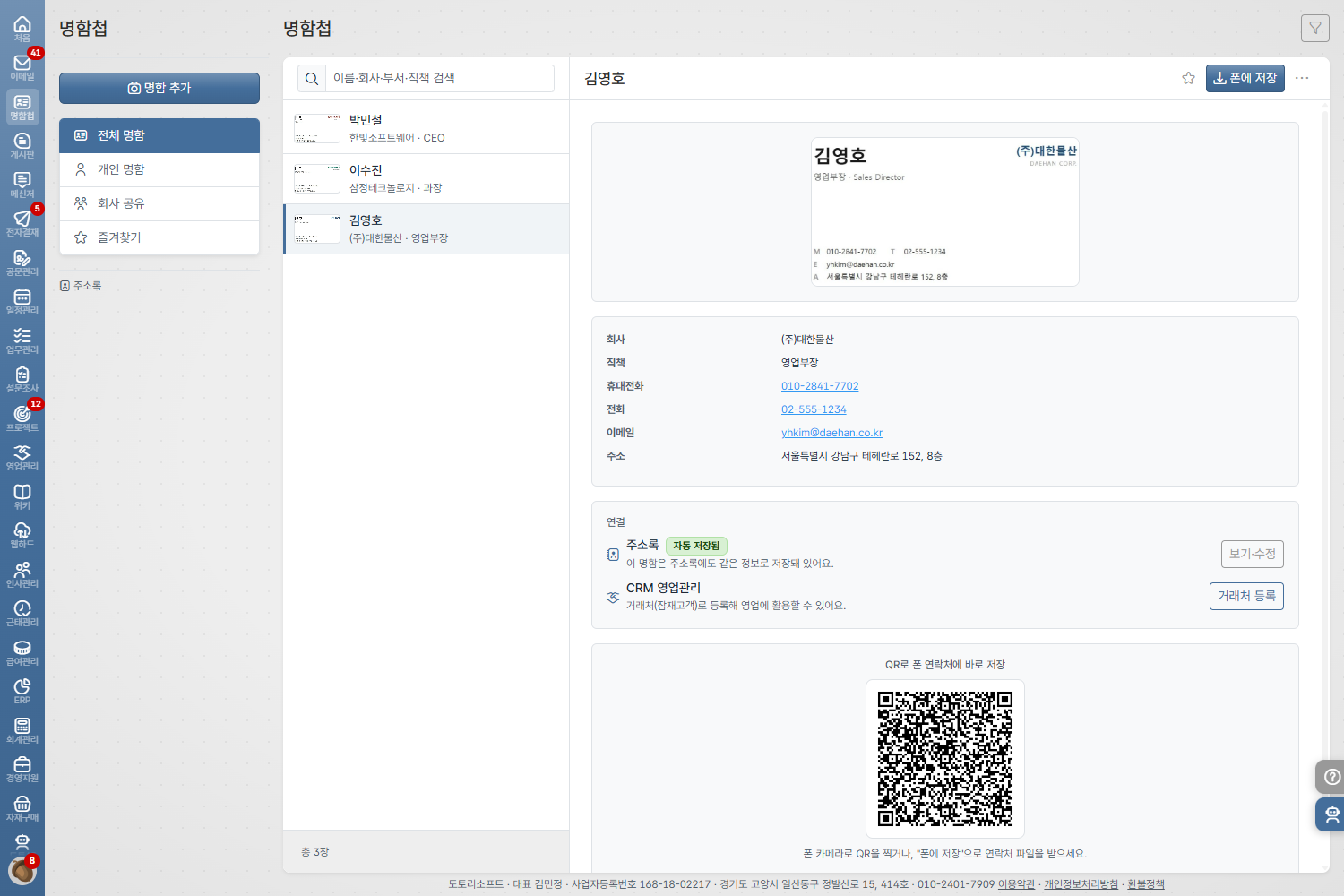Select 개인 명함 category
Viewport: 1344px width, 896px height.
tap(159, 169)
